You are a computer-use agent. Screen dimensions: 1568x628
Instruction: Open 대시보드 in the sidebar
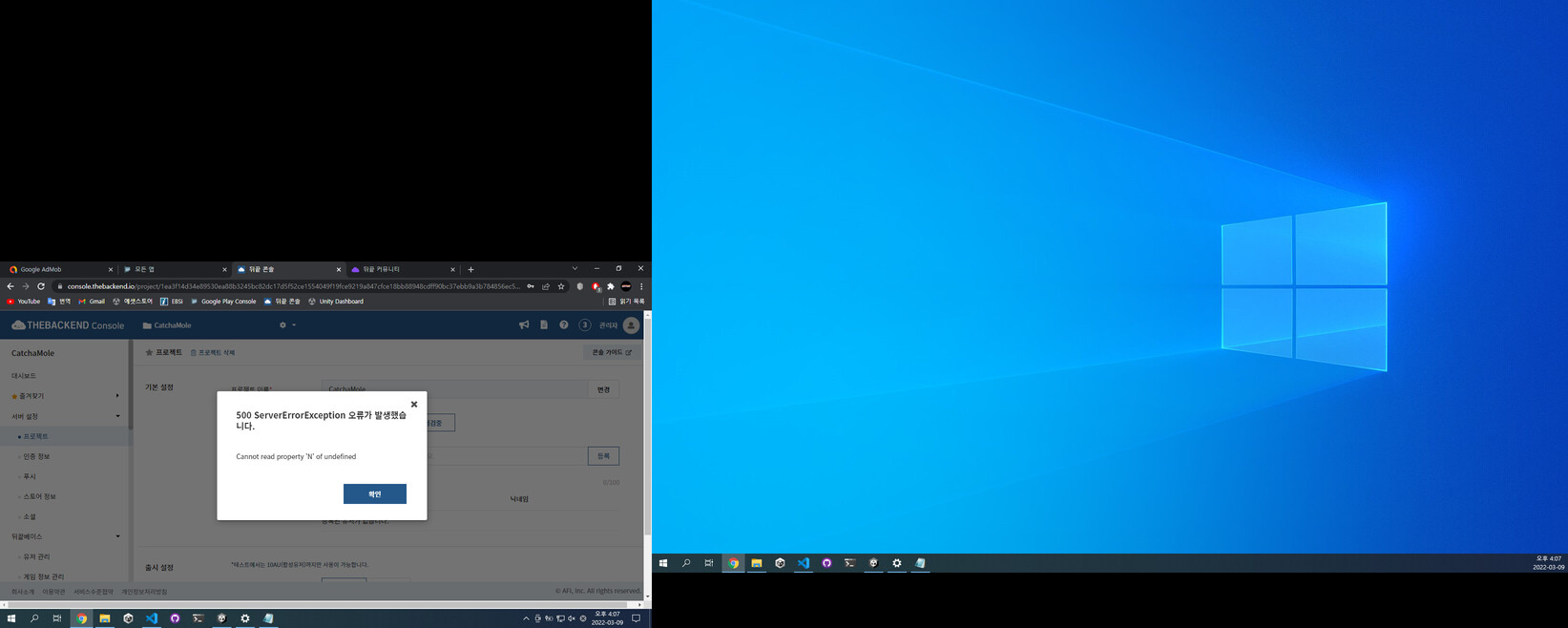[24, 376]
